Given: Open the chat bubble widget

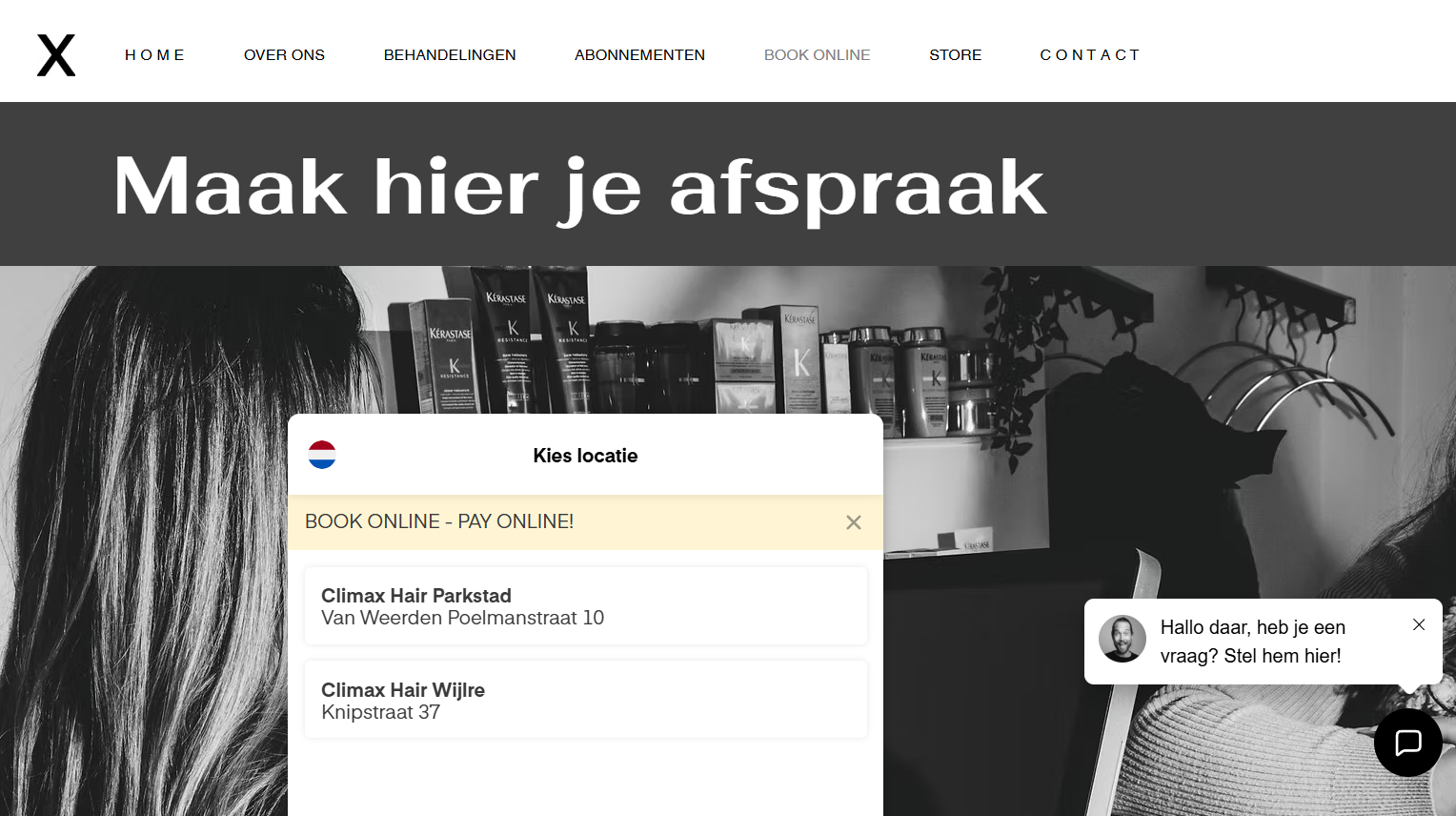Looking at the screenshot, I should coord(1407,743).
